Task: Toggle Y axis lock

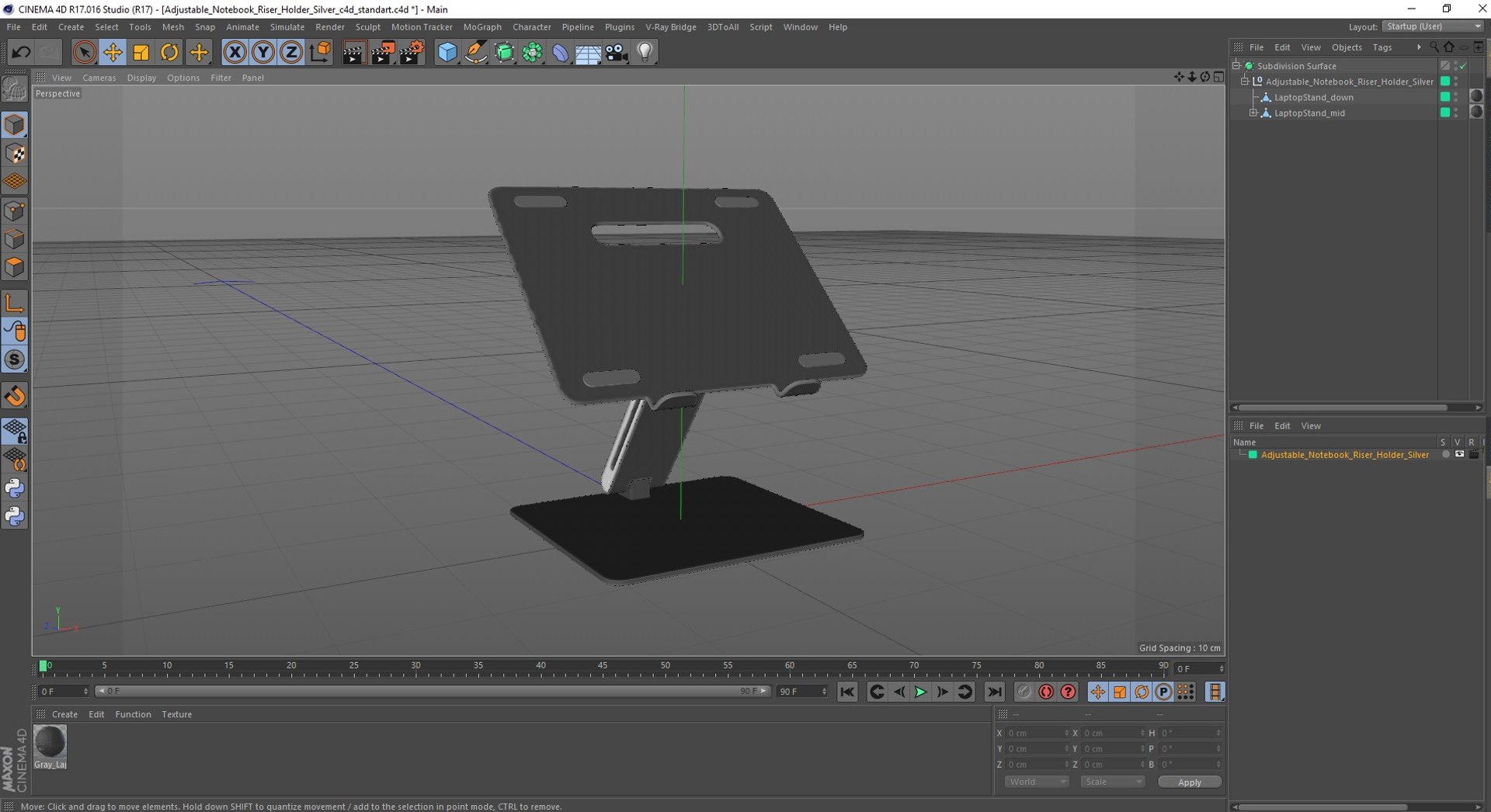Action: 262,52
